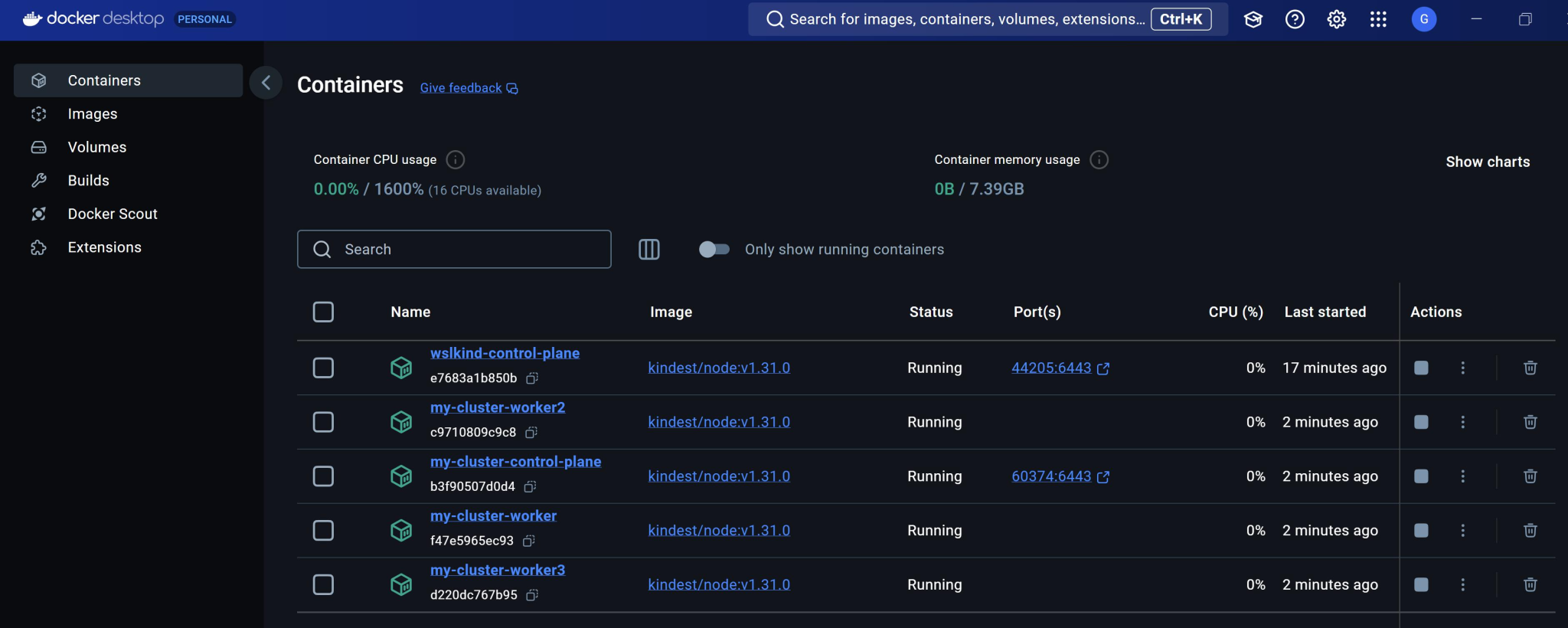Open more actions for my-cluster-worker
Viewport: 1568px width, 628px height.
click(1462, 531)
